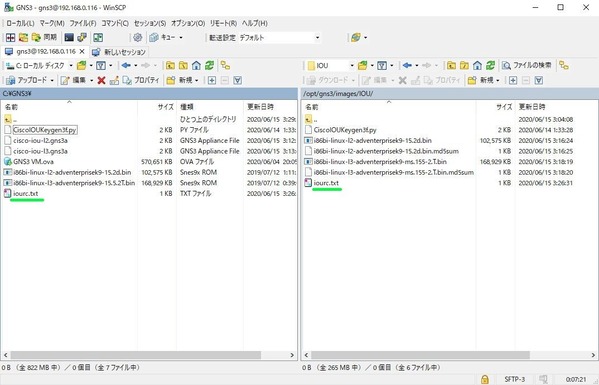Click the red delete X icon
This screenshot has height=385, width=599.
pos(101,80)
